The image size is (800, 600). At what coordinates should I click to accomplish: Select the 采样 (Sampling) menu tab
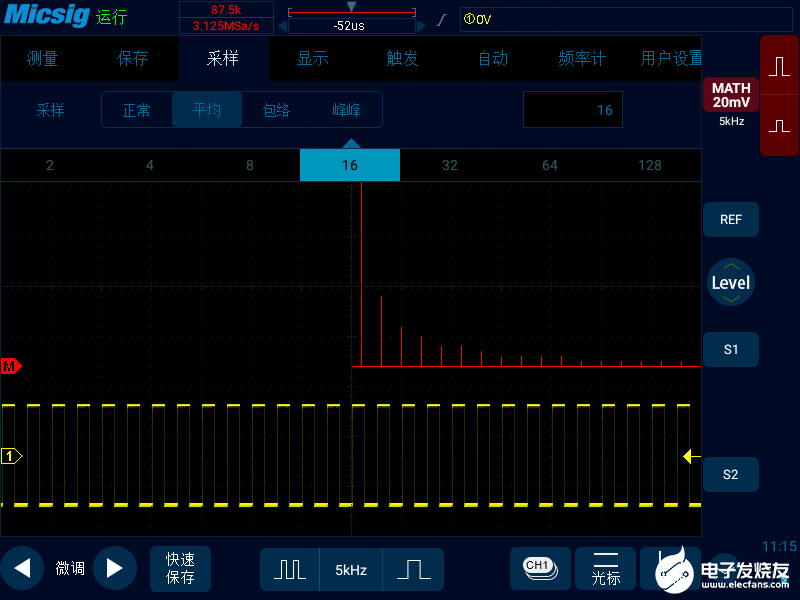click(x=223, y=59)
